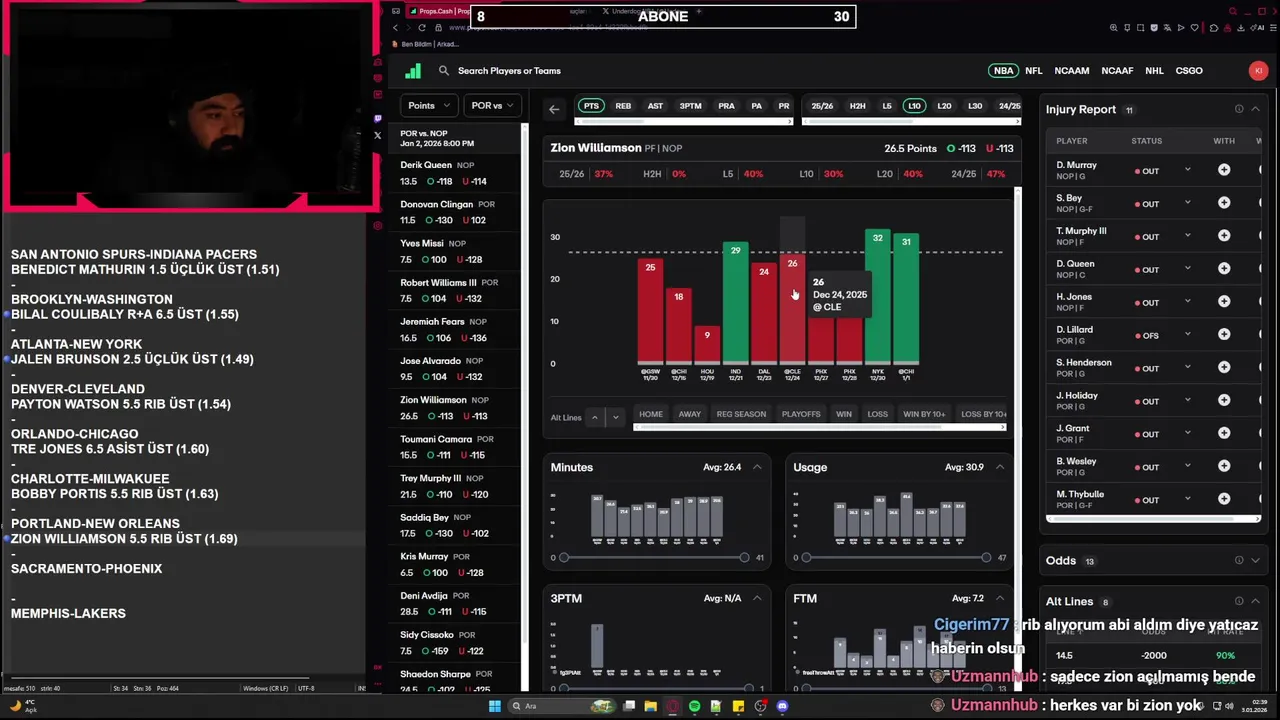The width and height of the screenshot is (1280, 720).
Task: Click the search magnifier icon
Action: click(444, 71)
